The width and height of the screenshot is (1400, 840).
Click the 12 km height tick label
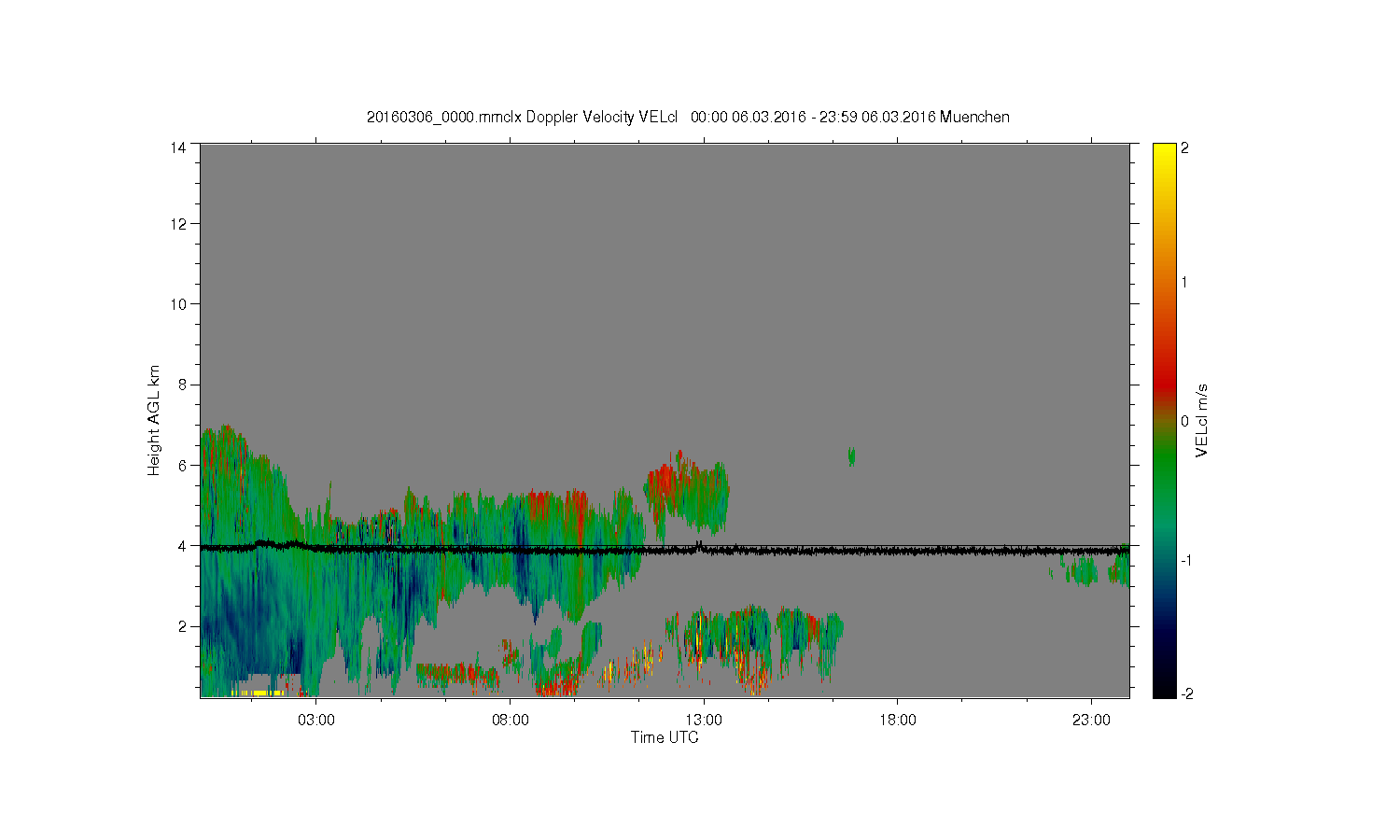pos(179,223)
